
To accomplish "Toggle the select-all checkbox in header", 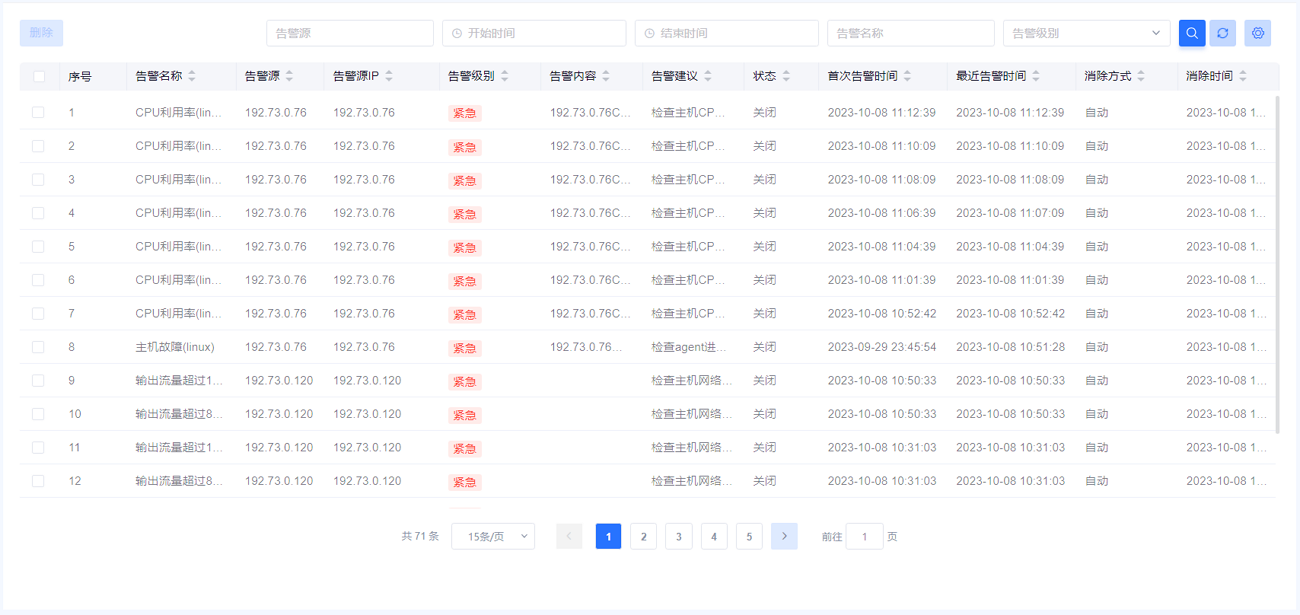I will click(39, 76).
